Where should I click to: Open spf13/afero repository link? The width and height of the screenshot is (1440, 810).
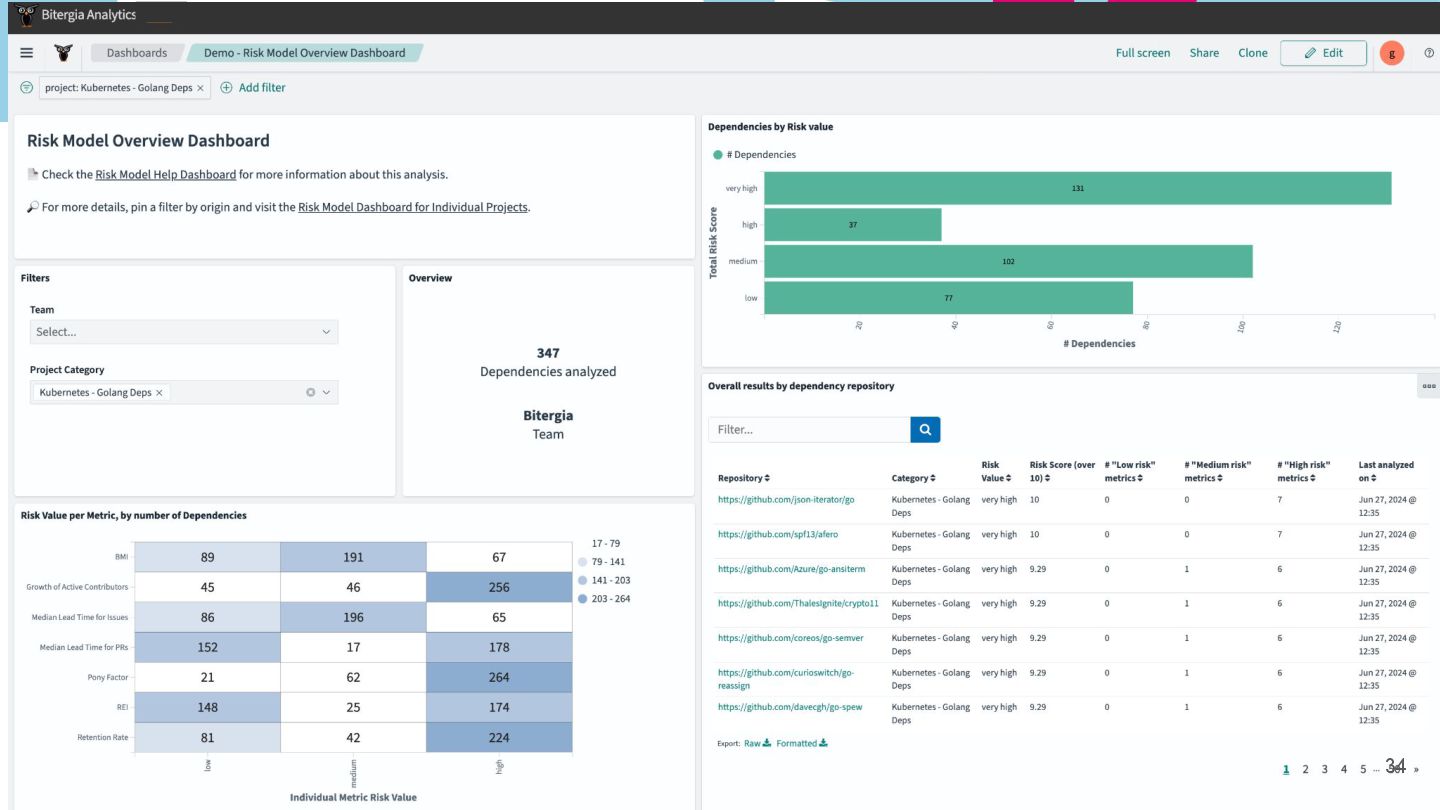pos(778,534)
